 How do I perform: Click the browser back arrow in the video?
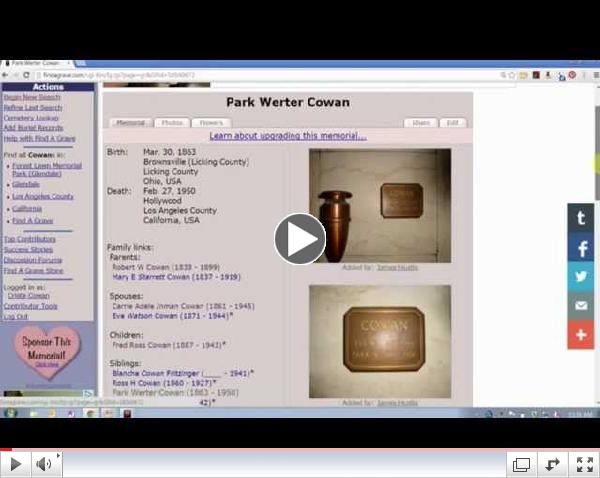pos(5,75)
